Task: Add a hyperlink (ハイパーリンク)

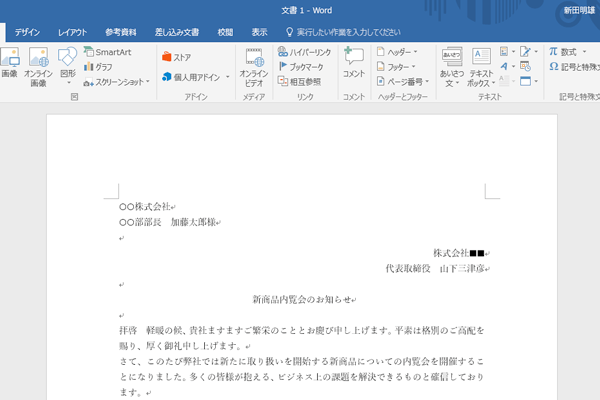Action: pyautogui.click(x=304, y=52)
